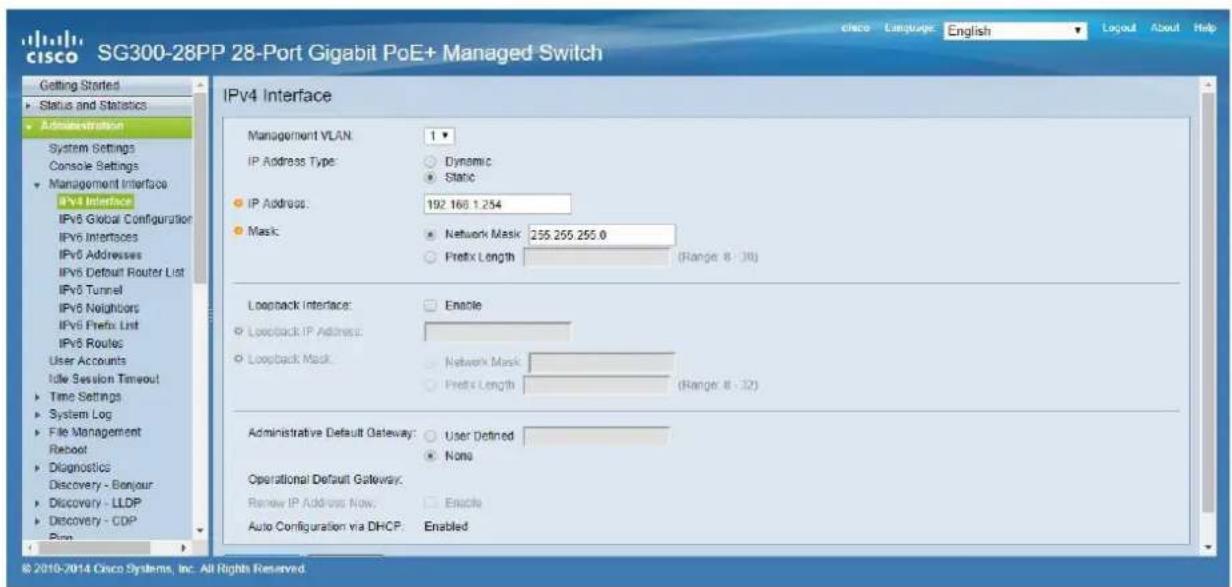The height and width of the screenshot is (587, 1232).
Task: Open the Language dropdown set to English
Action: tap(1016, 30)
